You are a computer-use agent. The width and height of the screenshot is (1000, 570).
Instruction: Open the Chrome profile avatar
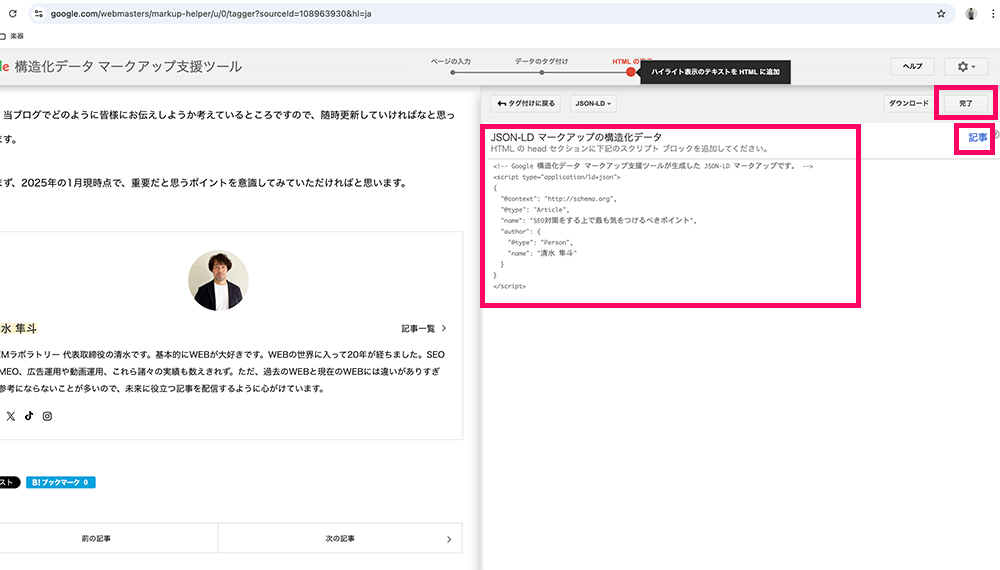click(x=971, y=13)
